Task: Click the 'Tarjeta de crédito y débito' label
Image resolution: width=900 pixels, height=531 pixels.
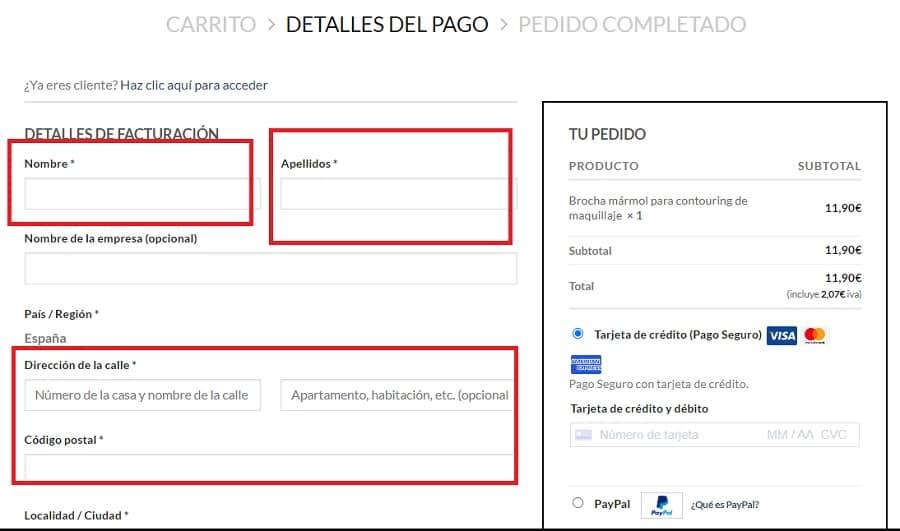Action: click(x=639, y=409)
